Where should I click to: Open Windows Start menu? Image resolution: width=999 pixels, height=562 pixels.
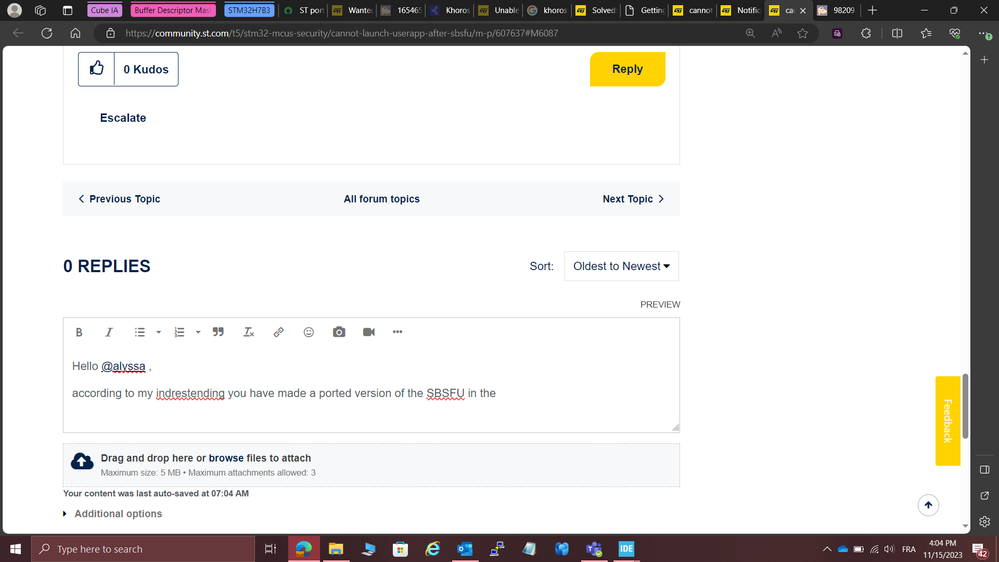(x=15, y=549)
